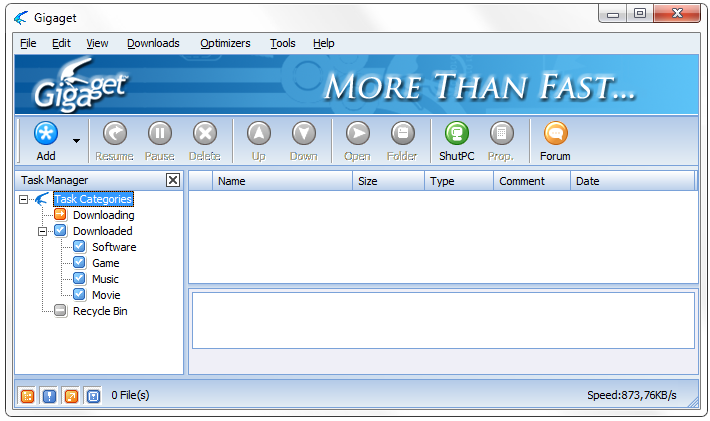Click the Resume toolbar icon
Viewport: 710px width, 421px height.
(115, 134)
